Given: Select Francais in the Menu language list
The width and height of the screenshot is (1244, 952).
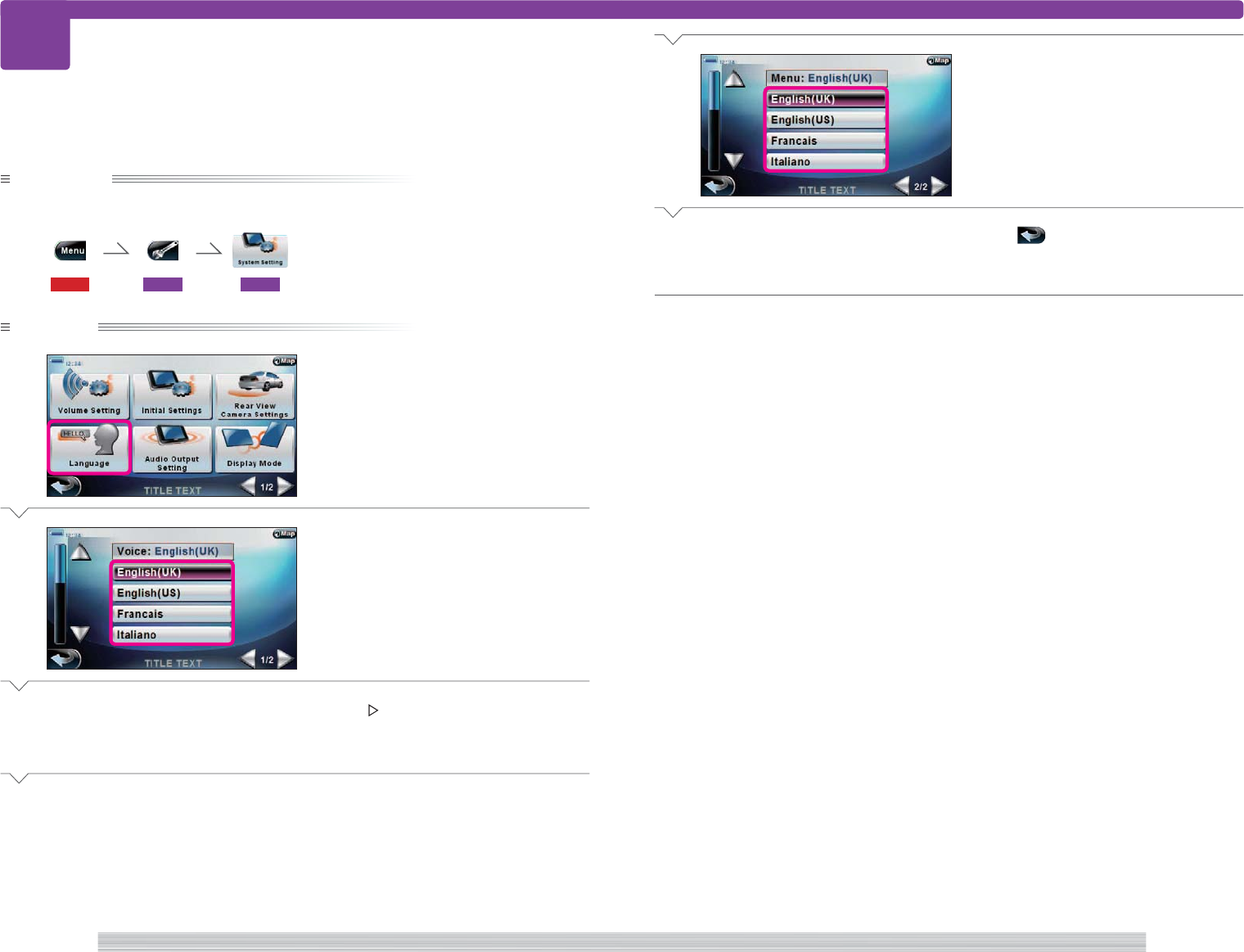Looking at the screenshot, I should (826, 141).
